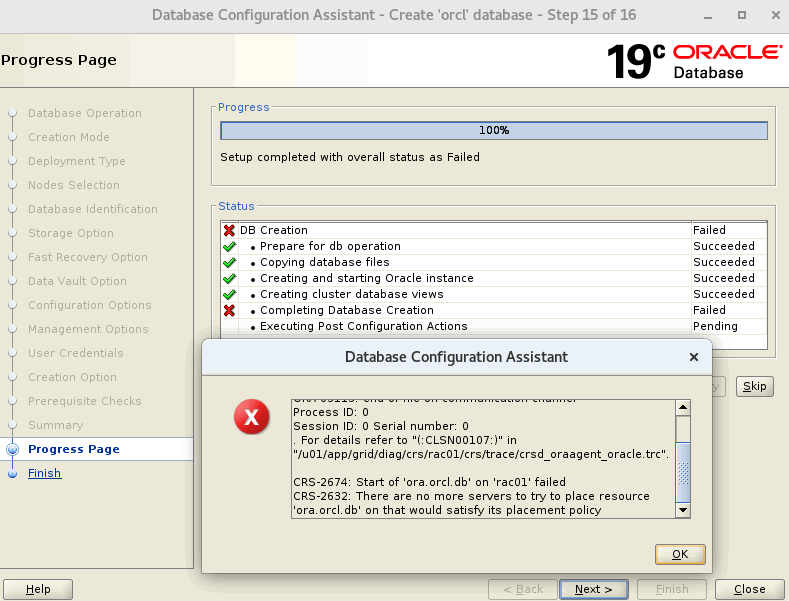Select Progress Page step in the sidebar
This screenshot has width=789, height=601.
tap(73, 449)
